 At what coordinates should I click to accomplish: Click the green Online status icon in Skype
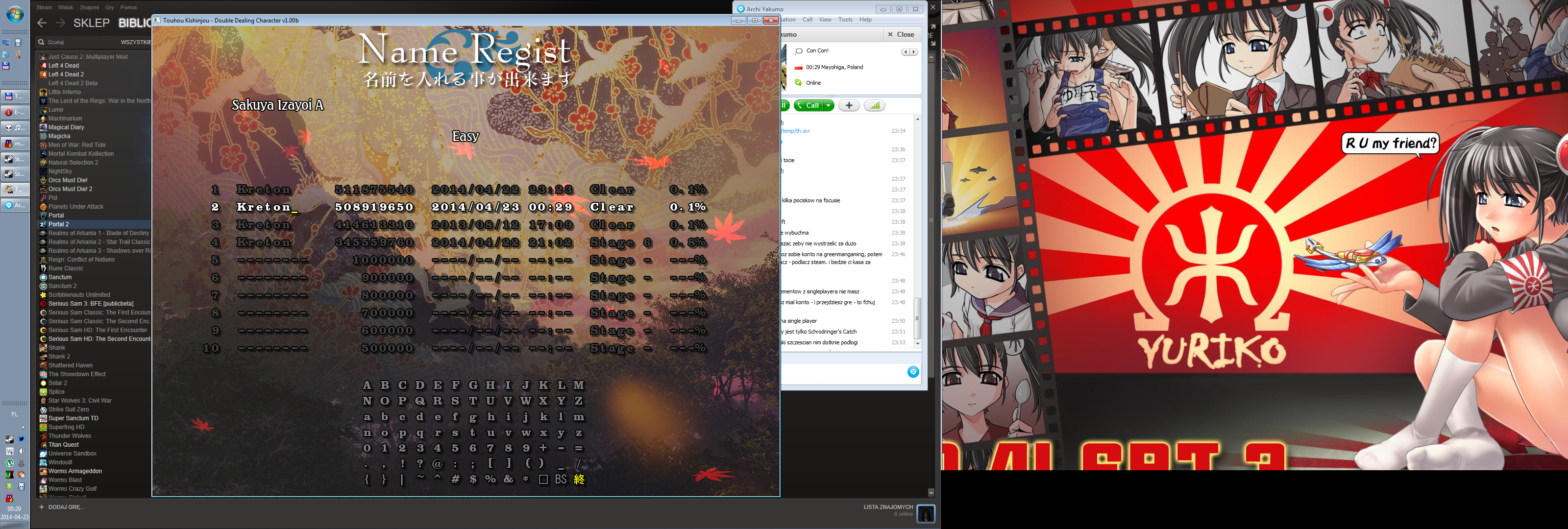click(x=798, y=83)
